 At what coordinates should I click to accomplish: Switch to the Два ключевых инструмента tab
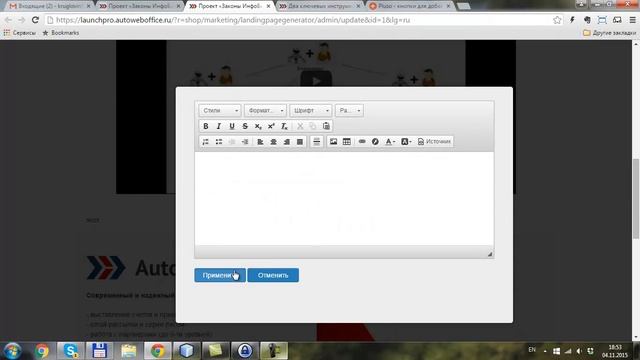pyautogui.click(x=320, y=6)
